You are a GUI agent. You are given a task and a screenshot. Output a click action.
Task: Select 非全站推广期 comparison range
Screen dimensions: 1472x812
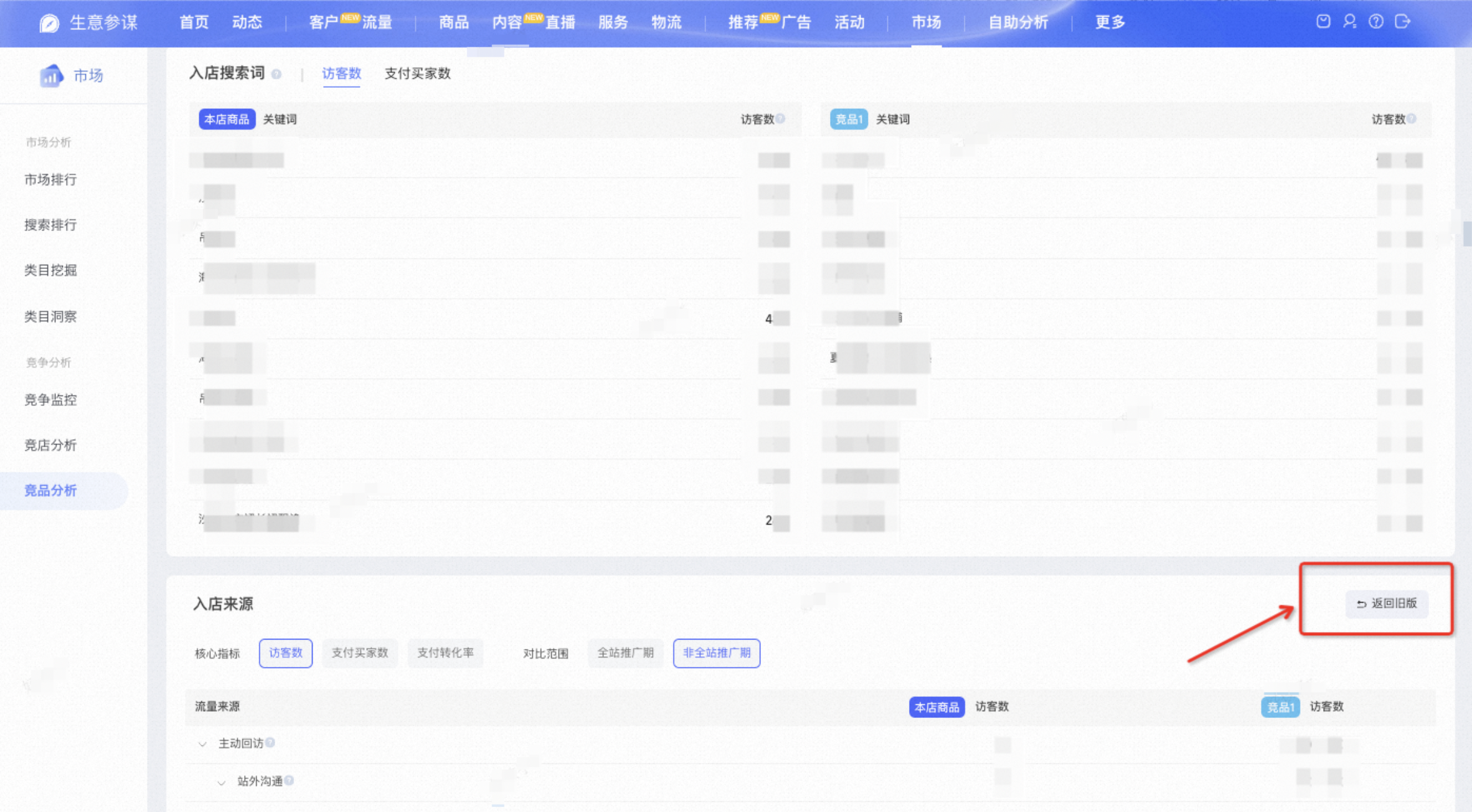click(x=716, y=653)
